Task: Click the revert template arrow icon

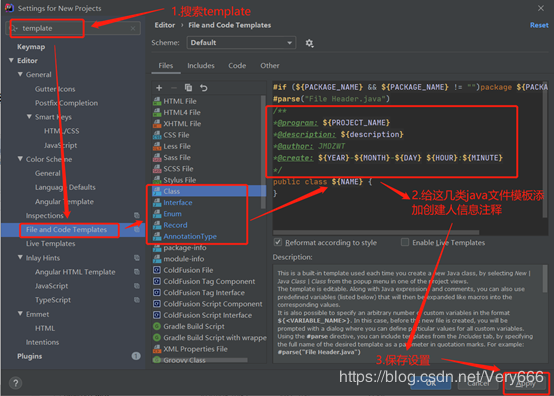Action: click(x=204, y=88)
